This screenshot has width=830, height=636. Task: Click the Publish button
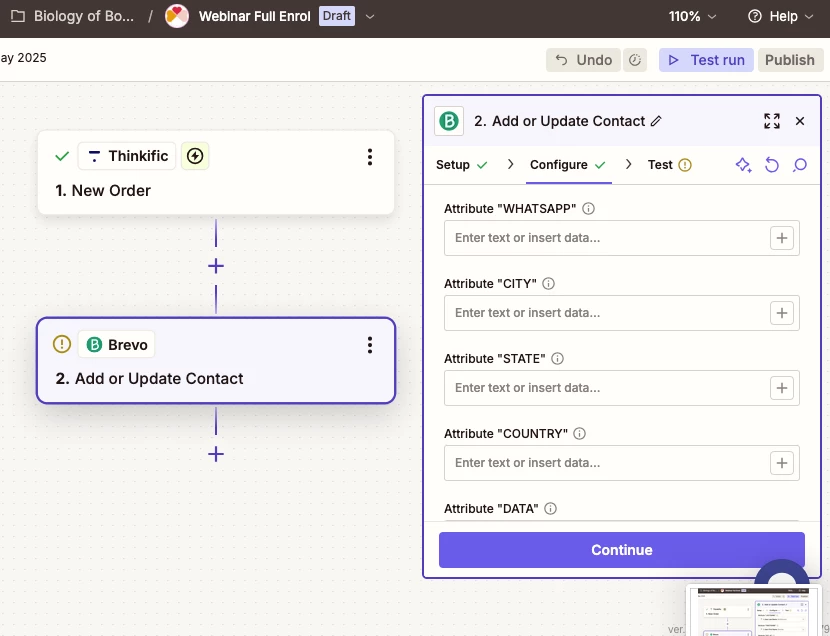[790, 60]
